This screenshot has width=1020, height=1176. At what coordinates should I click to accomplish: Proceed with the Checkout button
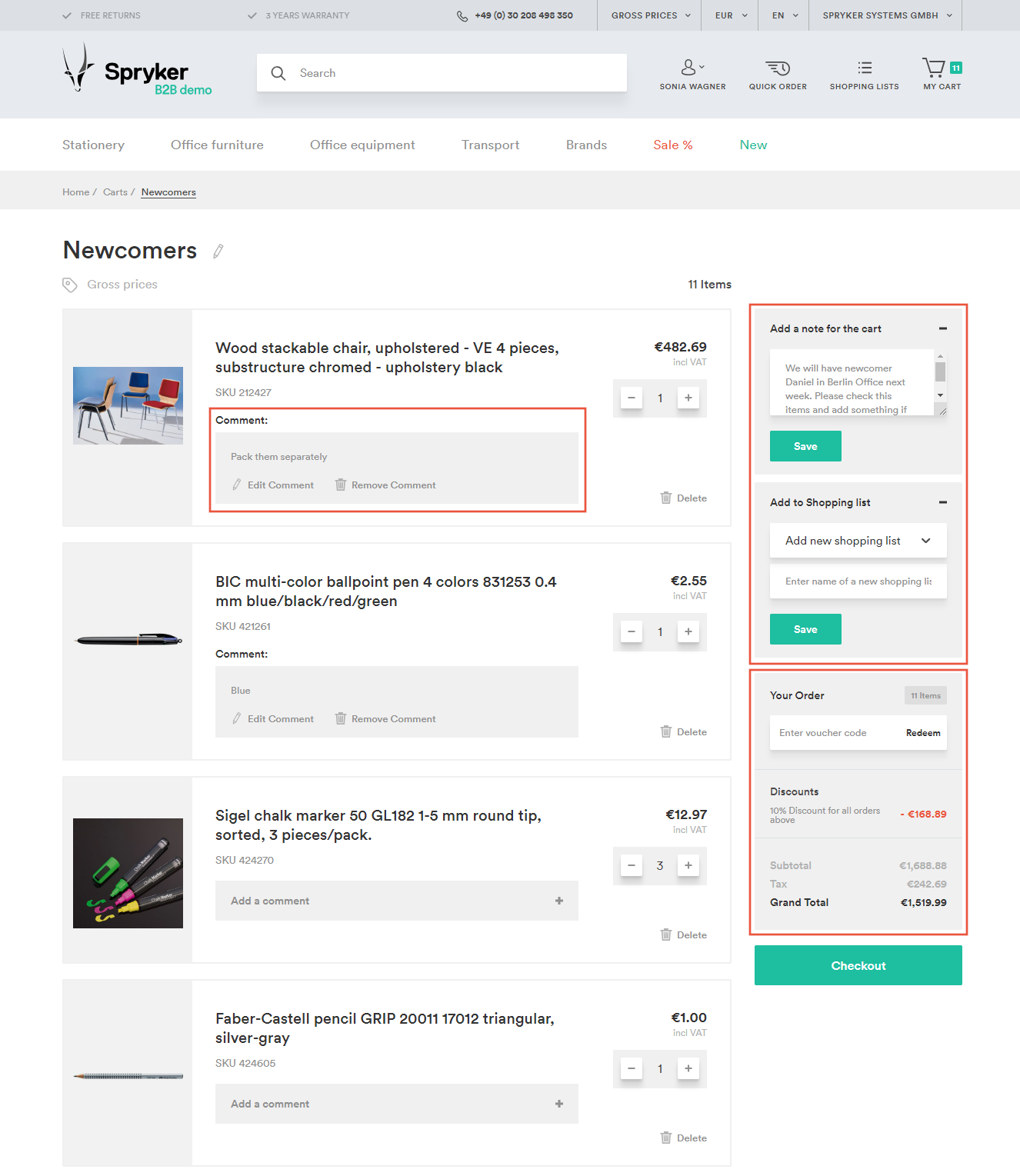point(858,965)
